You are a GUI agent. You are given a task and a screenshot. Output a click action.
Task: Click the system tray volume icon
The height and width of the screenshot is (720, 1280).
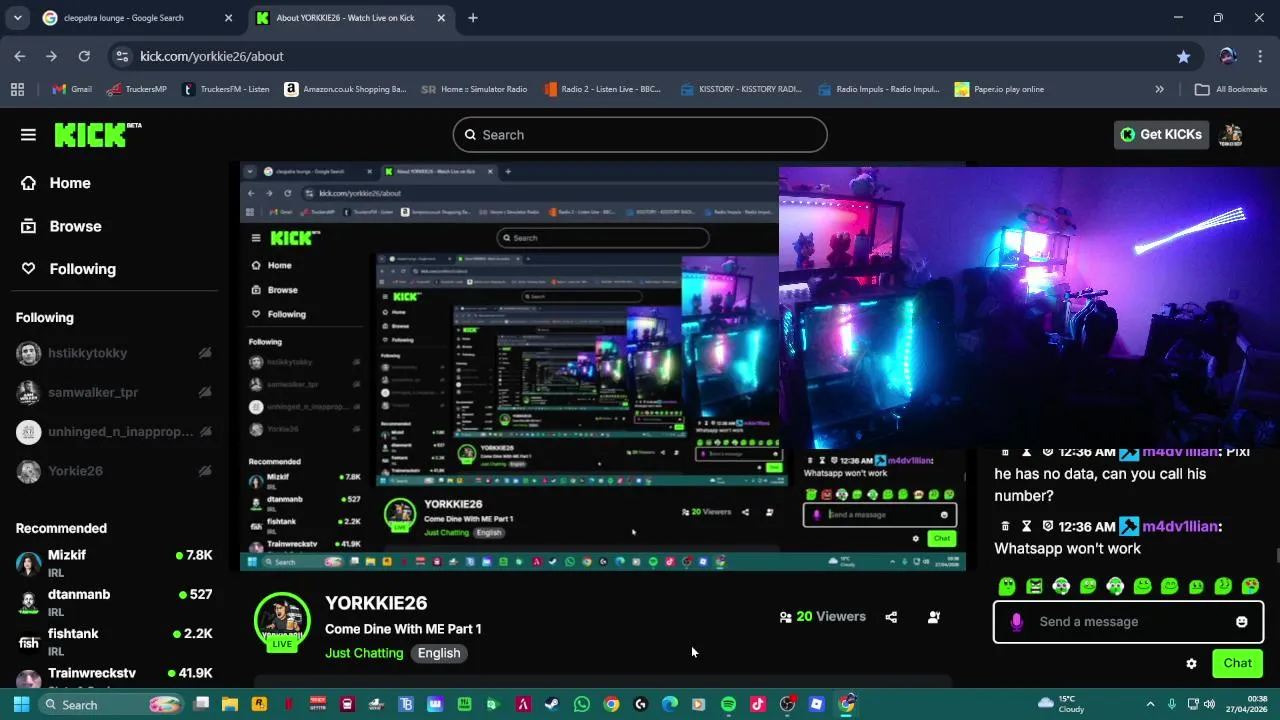(x=1209, y=704)
